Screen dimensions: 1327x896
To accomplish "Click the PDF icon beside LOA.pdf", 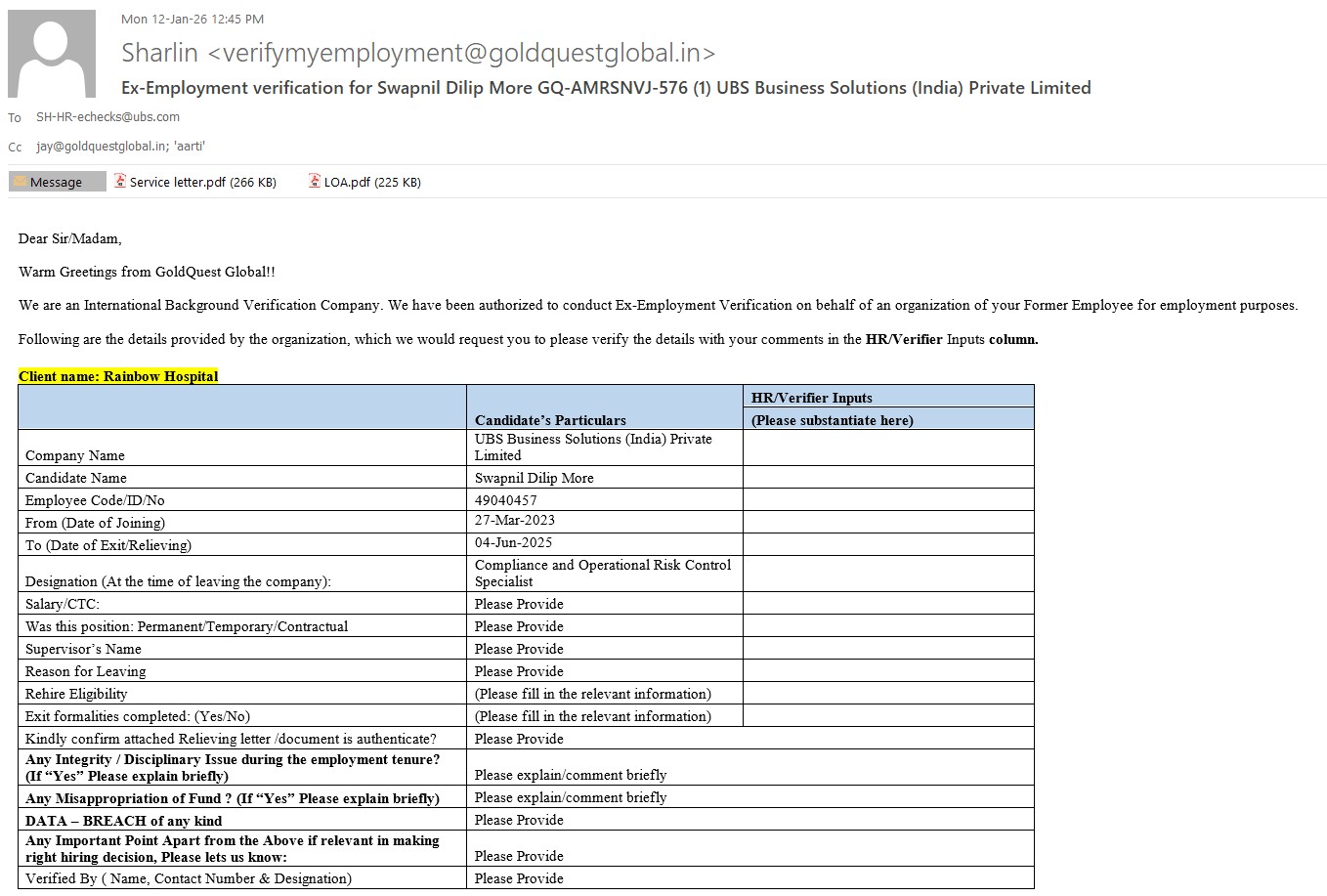I will pyautogui.click(x=315, y=181).
